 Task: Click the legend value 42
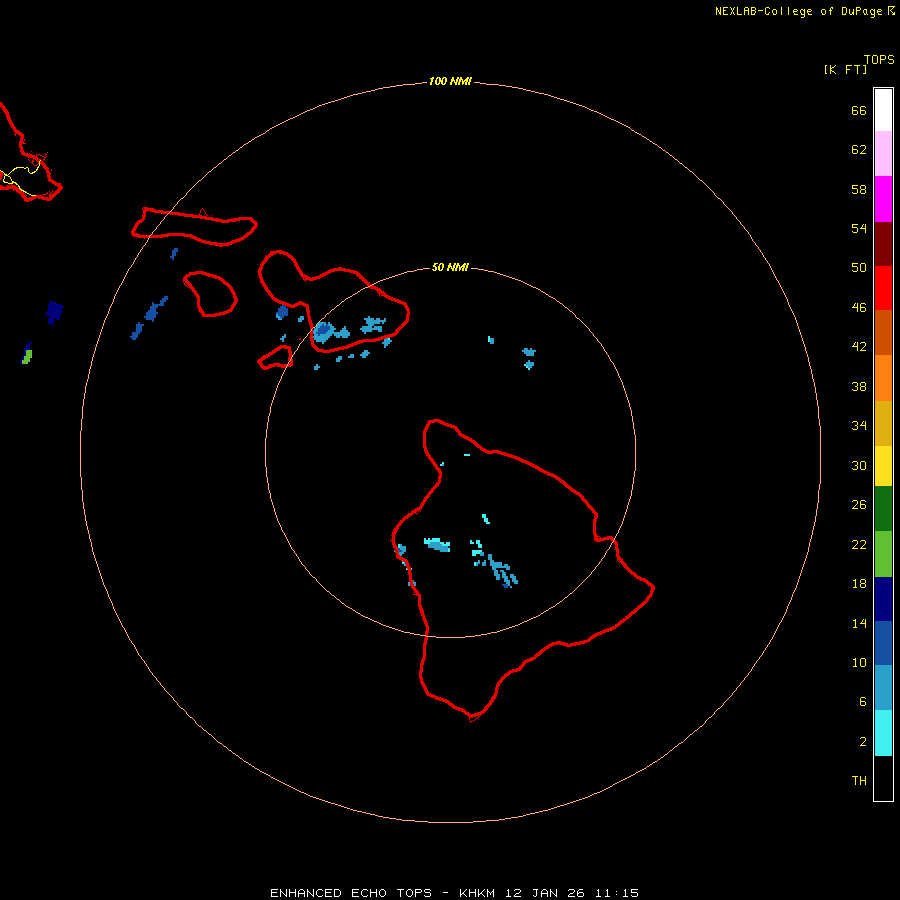tap(859, 347)
